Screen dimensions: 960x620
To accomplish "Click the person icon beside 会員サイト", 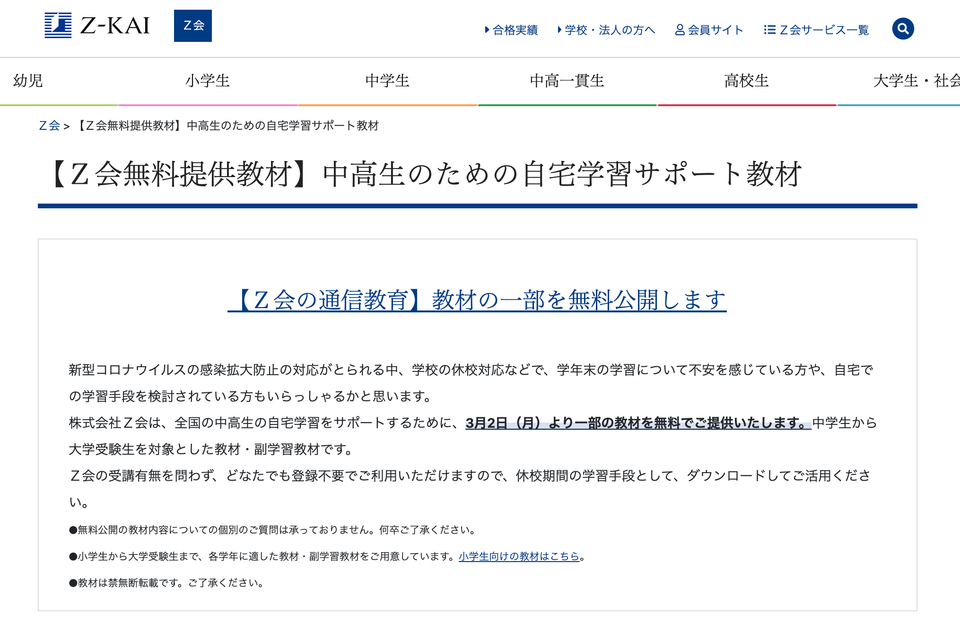I will point(680,29).
